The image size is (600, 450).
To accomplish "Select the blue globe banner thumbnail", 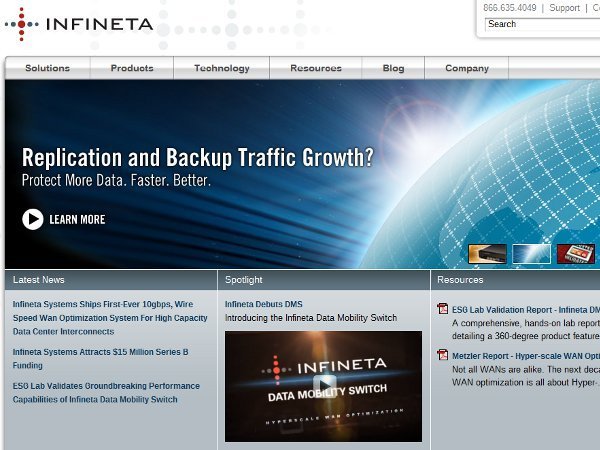I will (532, 254).
